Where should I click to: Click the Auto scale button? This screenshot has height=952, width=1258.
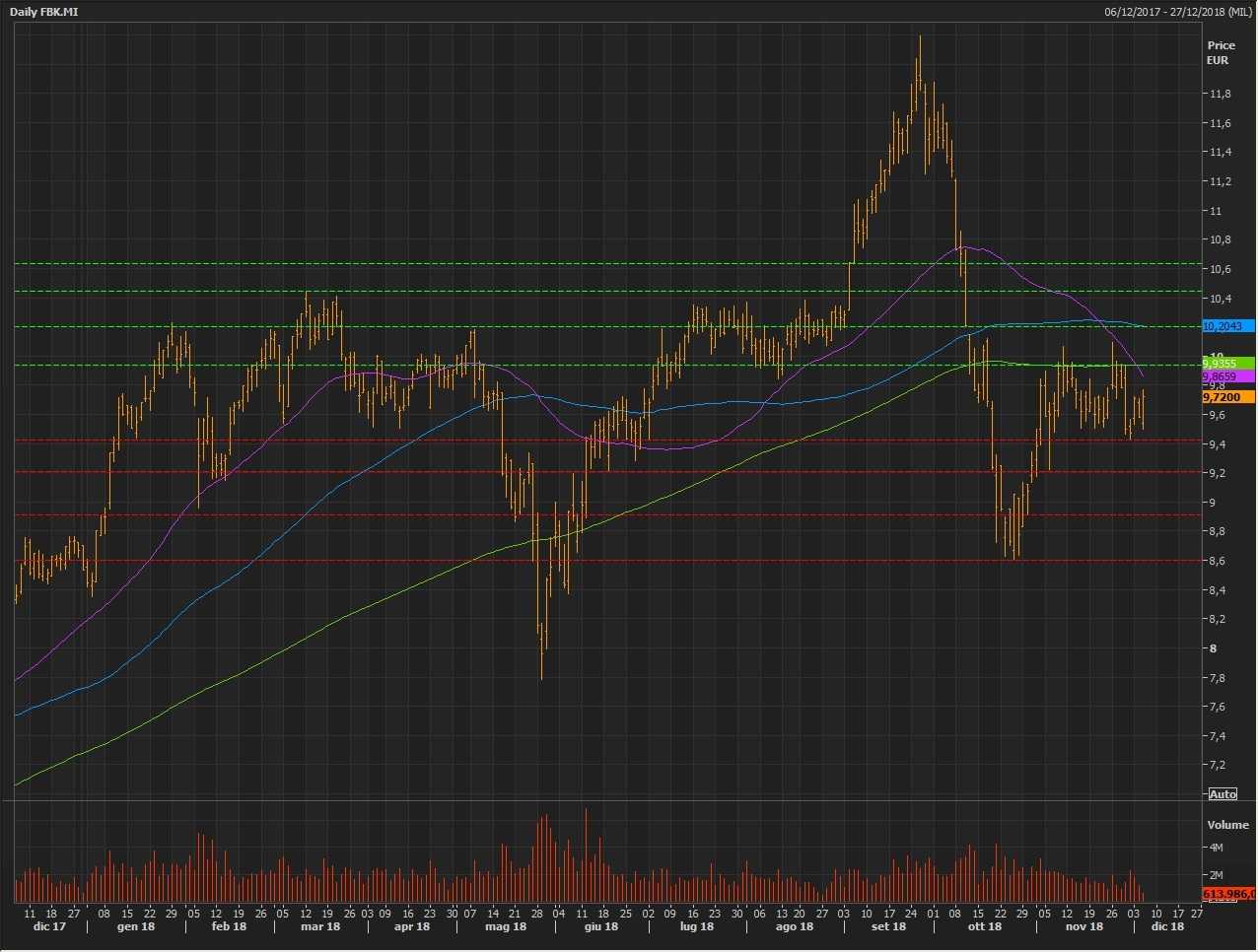point(1222,794)
